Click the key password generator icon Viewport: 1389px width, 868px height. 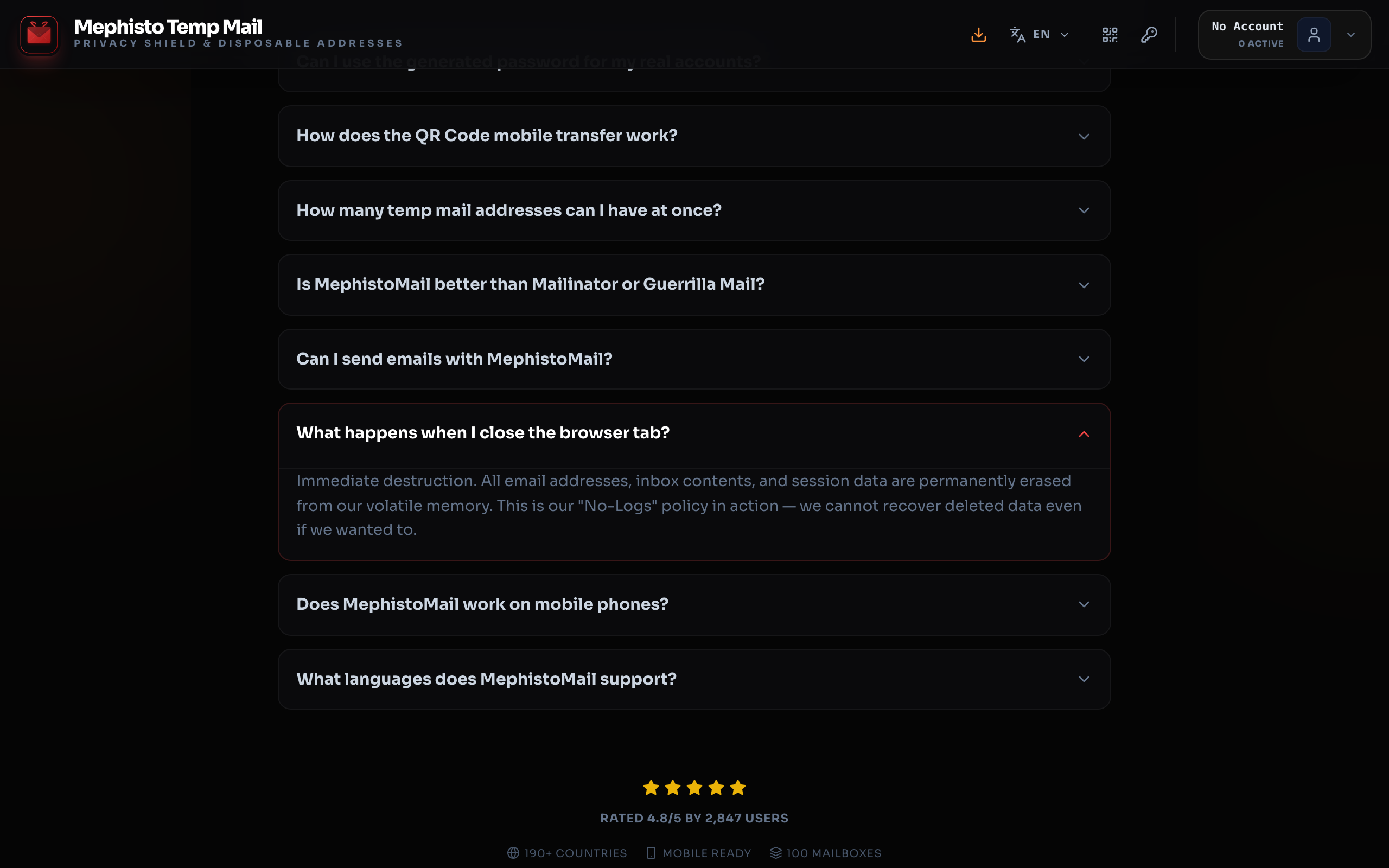pos(1149,34)
